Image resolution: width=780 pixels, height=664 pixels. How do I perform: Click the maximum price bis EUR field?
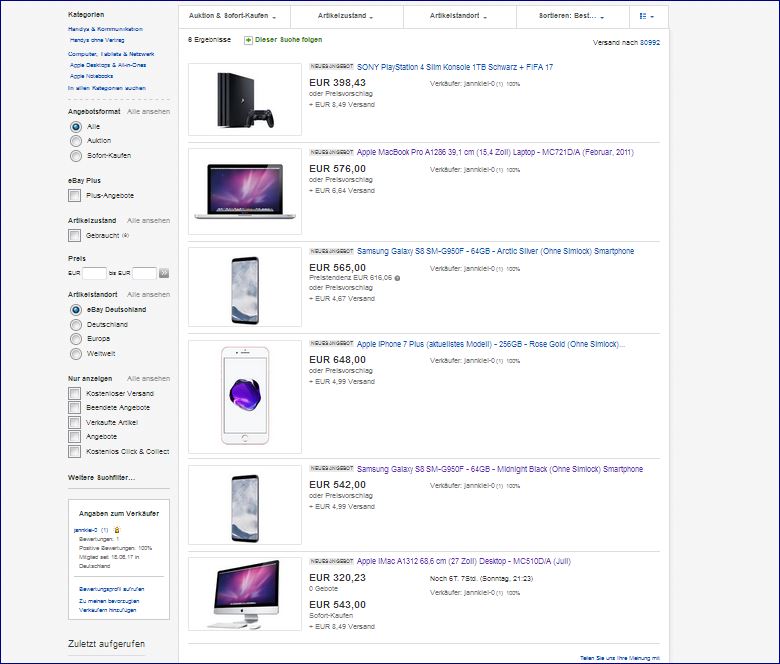tap(145, 273)
